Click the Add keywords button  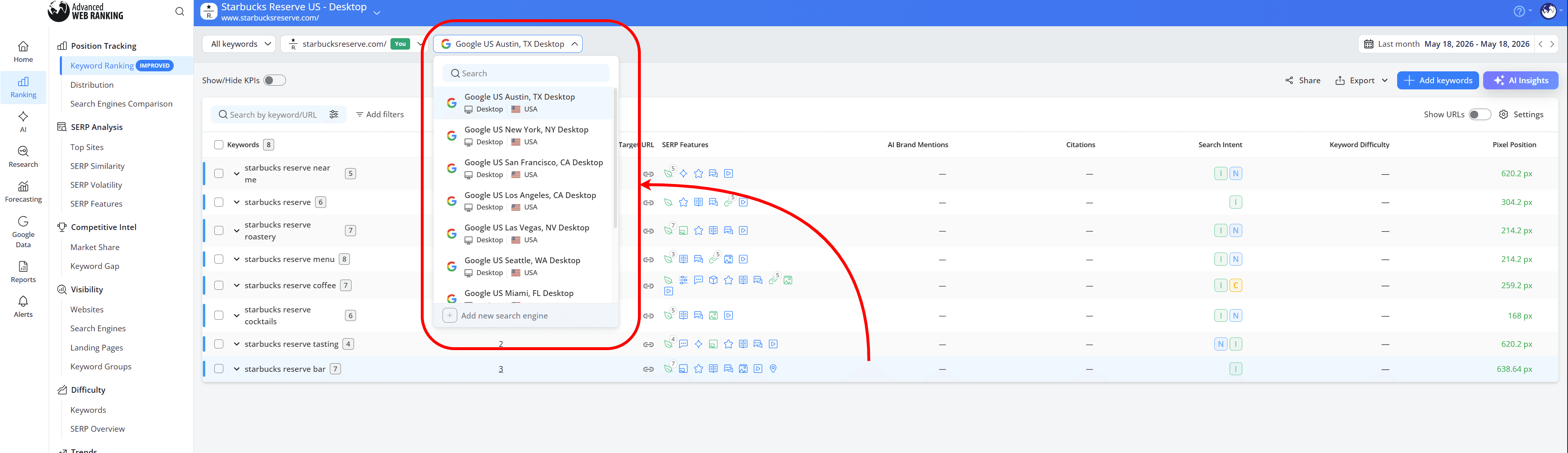(x=1438, y=80)
